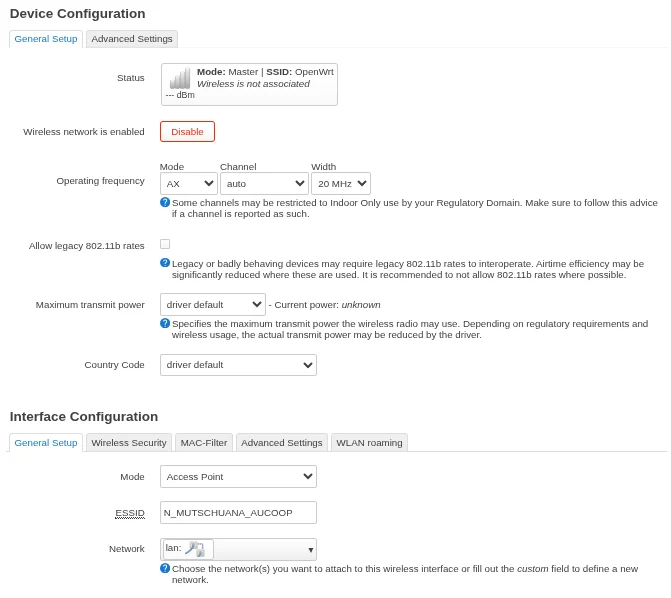Click the lan network interface icon
This screenshot has height=598, width=671.
coord(194,549)
